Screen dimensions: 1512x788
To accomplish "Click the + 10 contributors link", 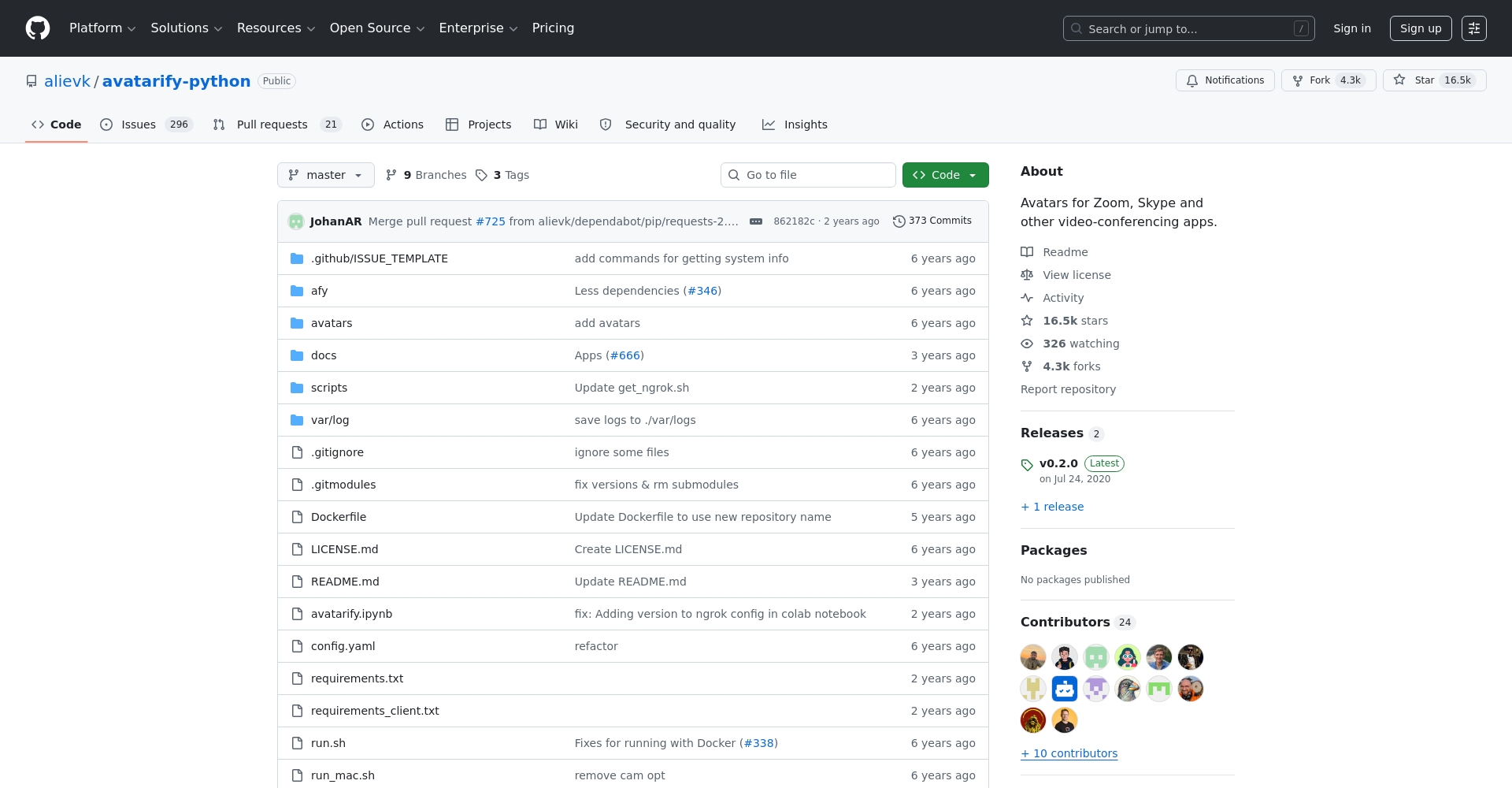I will pyautogui.click(x=1069, y=753).
